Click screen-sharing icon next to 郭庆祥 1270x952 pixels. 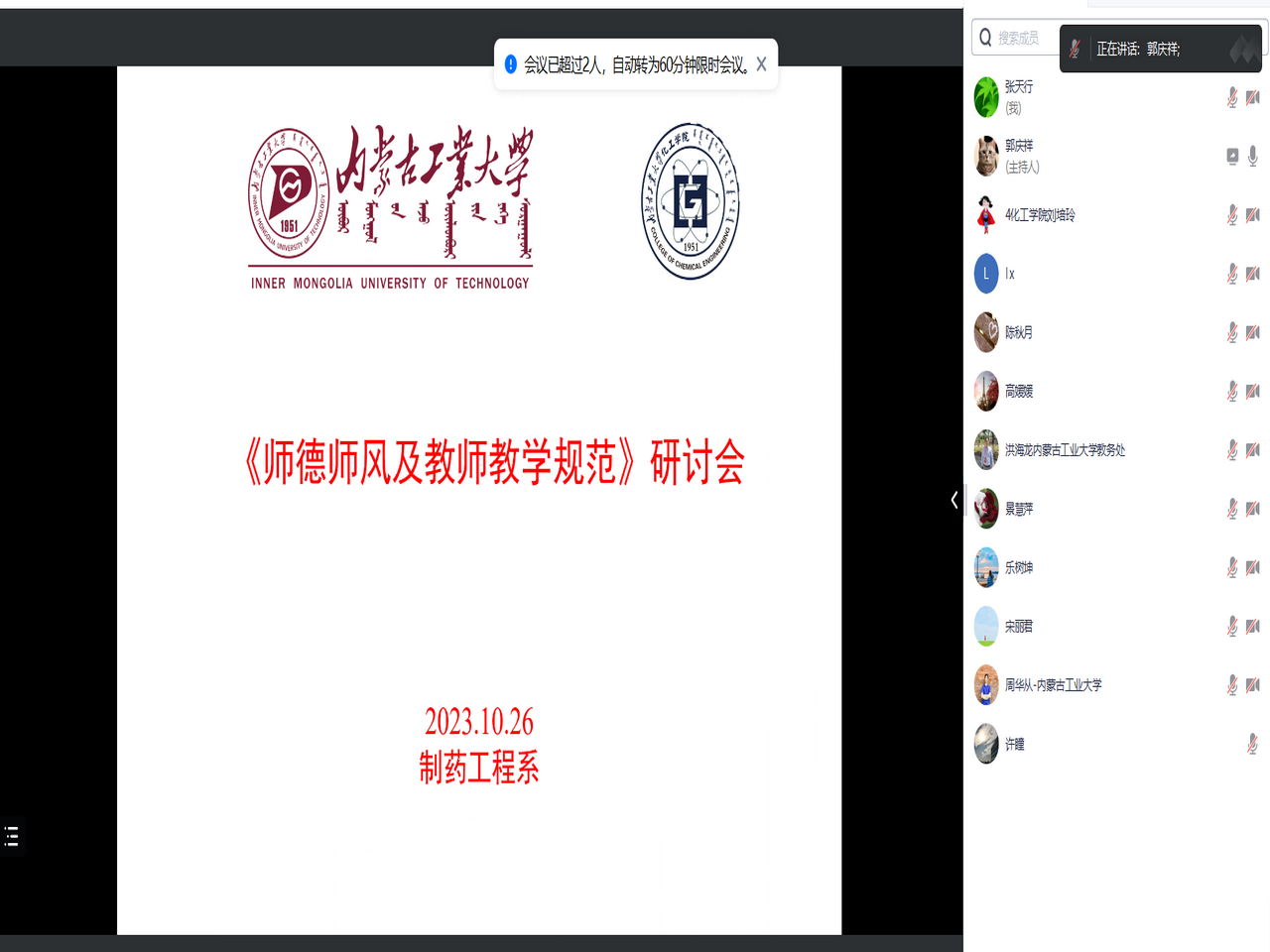1232,156
